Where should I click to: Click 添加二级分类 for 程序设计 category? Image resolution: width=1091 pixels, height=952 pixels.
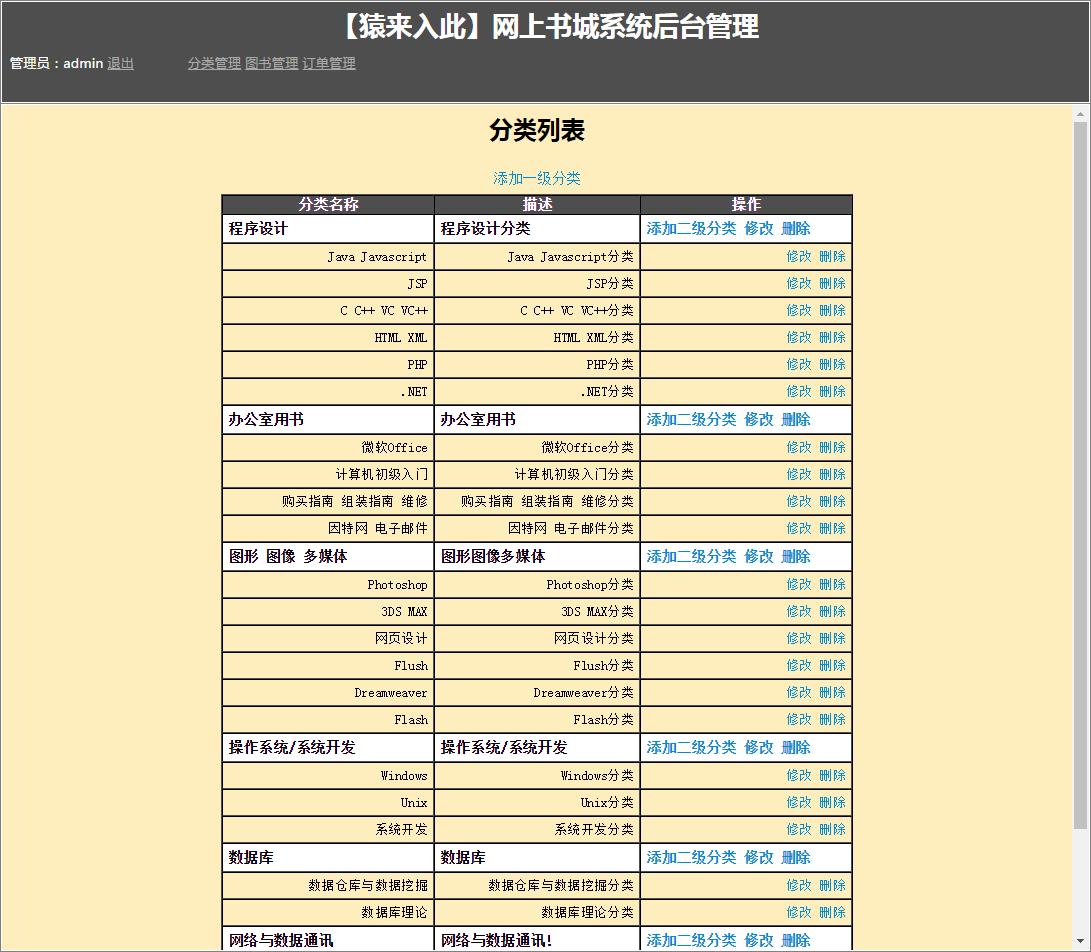(x=692, y=228)
